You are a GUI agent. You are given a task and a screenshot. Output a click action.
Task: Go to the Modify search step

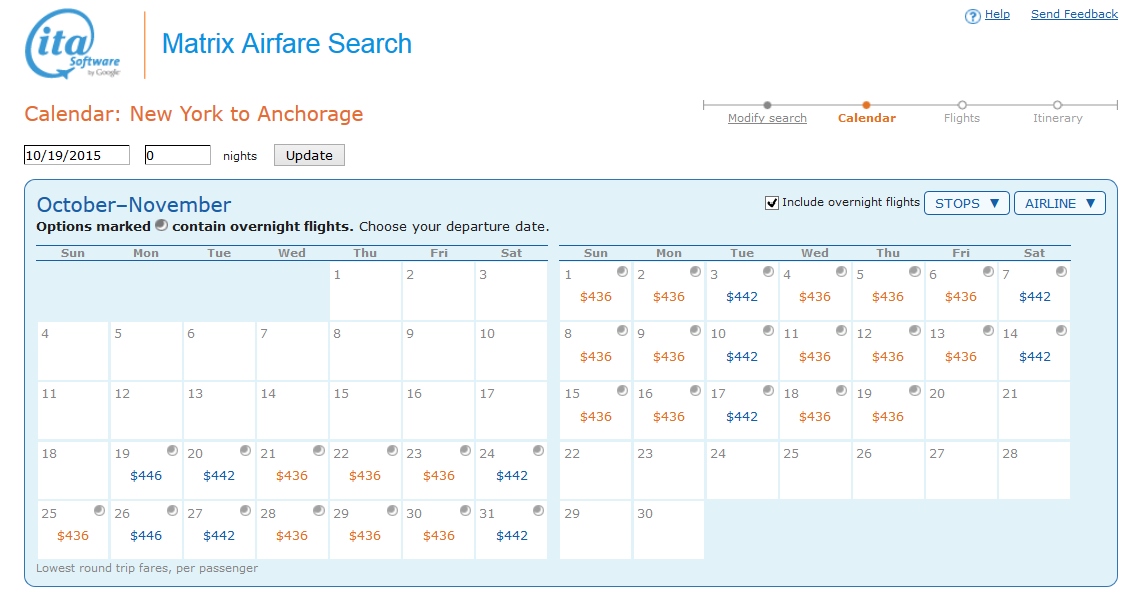(x=767, y=118)
